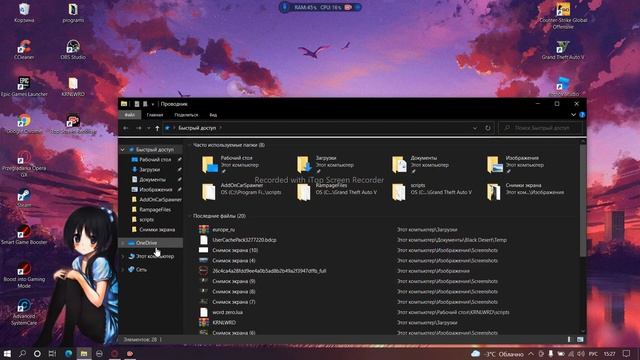Click the РУС language indicator in the tray
640x360 pixels.
(593, 353)
